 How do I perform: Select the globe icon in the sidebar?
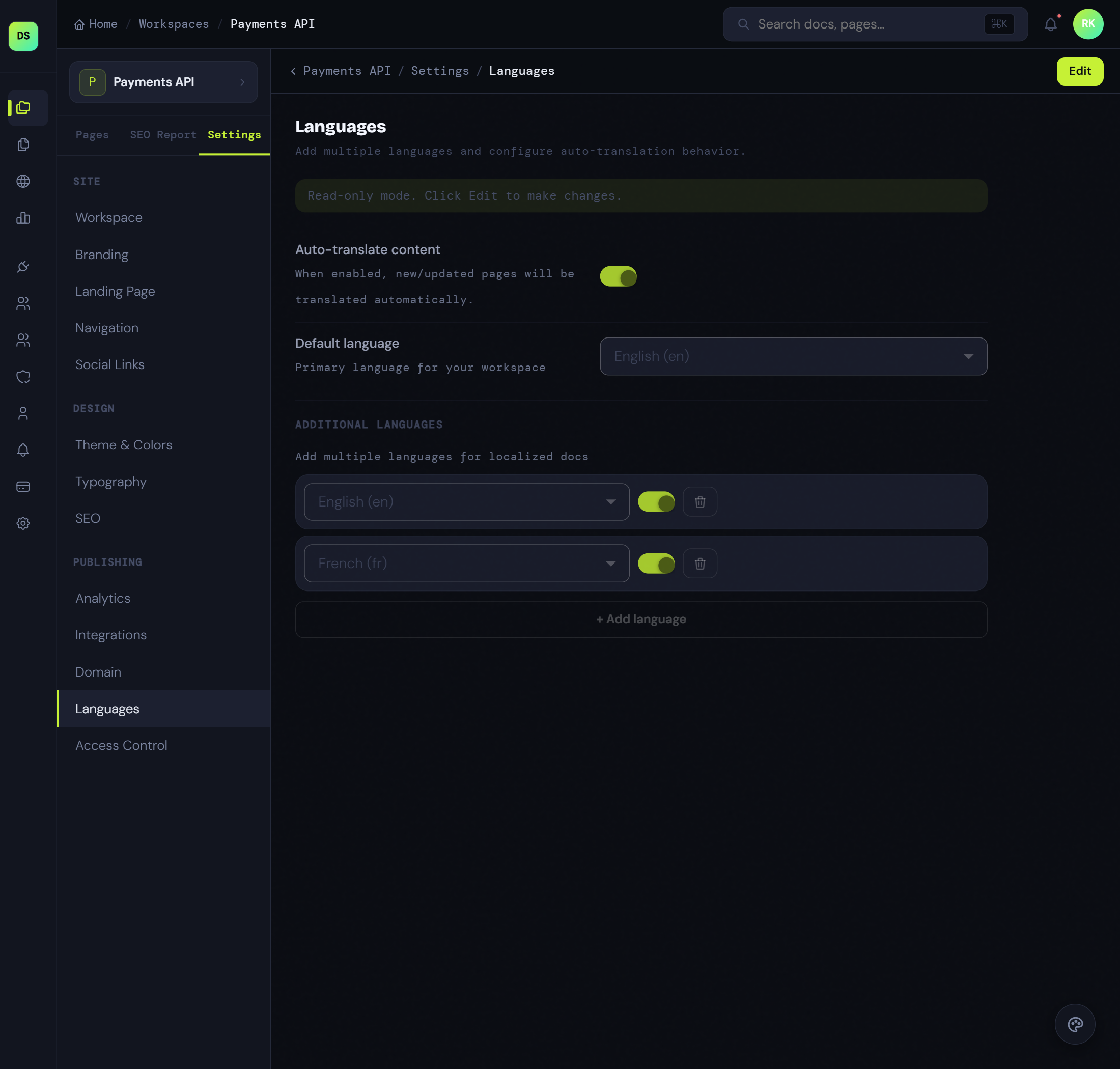coord(23,181)
